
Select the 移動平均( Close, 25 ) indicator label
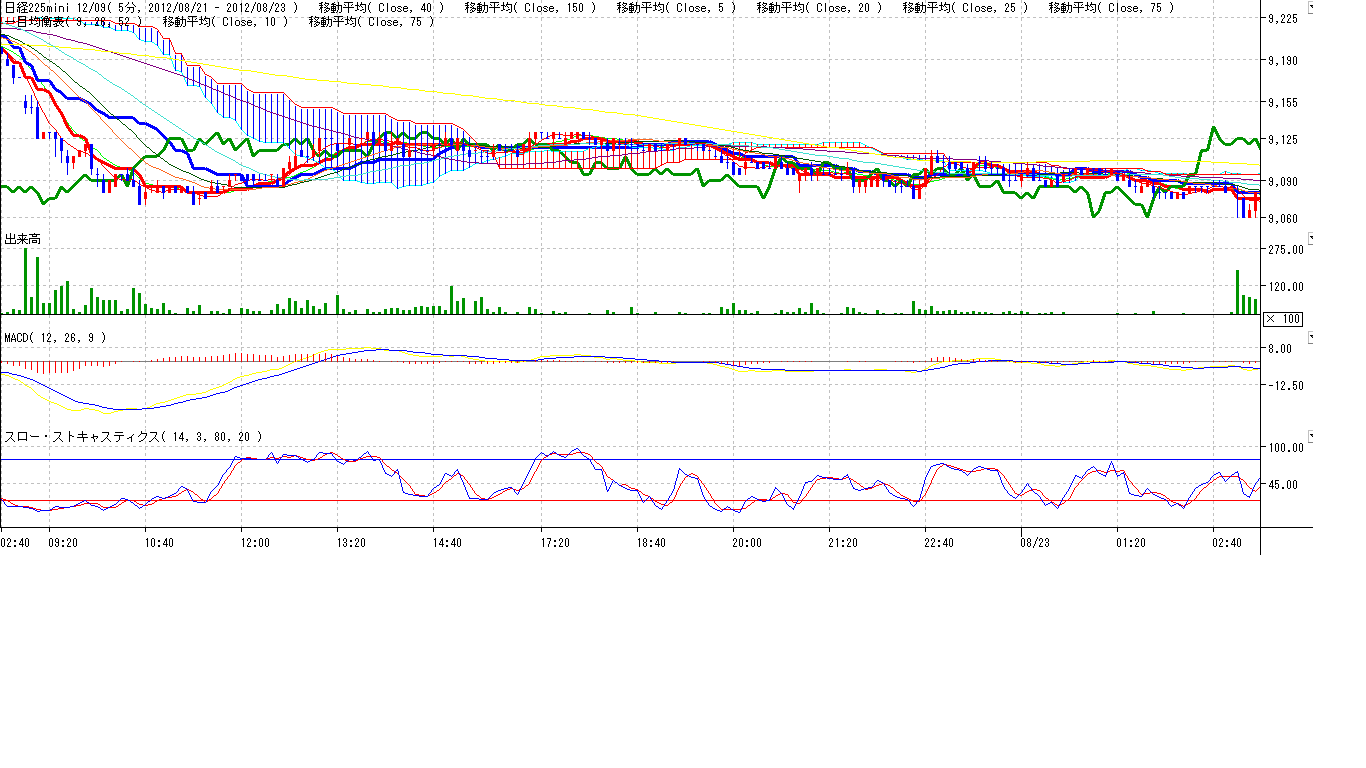pyautogui.click(x=965, y=8)
